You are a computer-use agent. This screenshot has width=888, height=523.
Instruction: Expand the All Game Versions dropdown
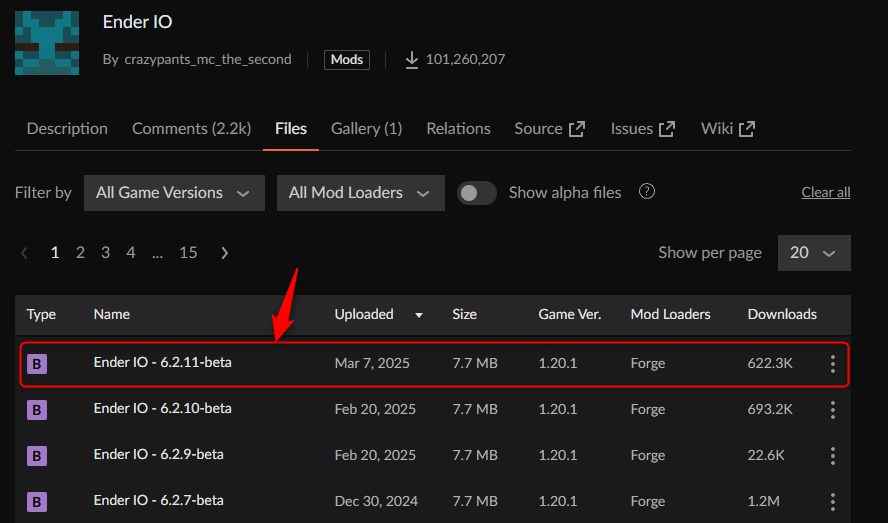tap(174, 193)
